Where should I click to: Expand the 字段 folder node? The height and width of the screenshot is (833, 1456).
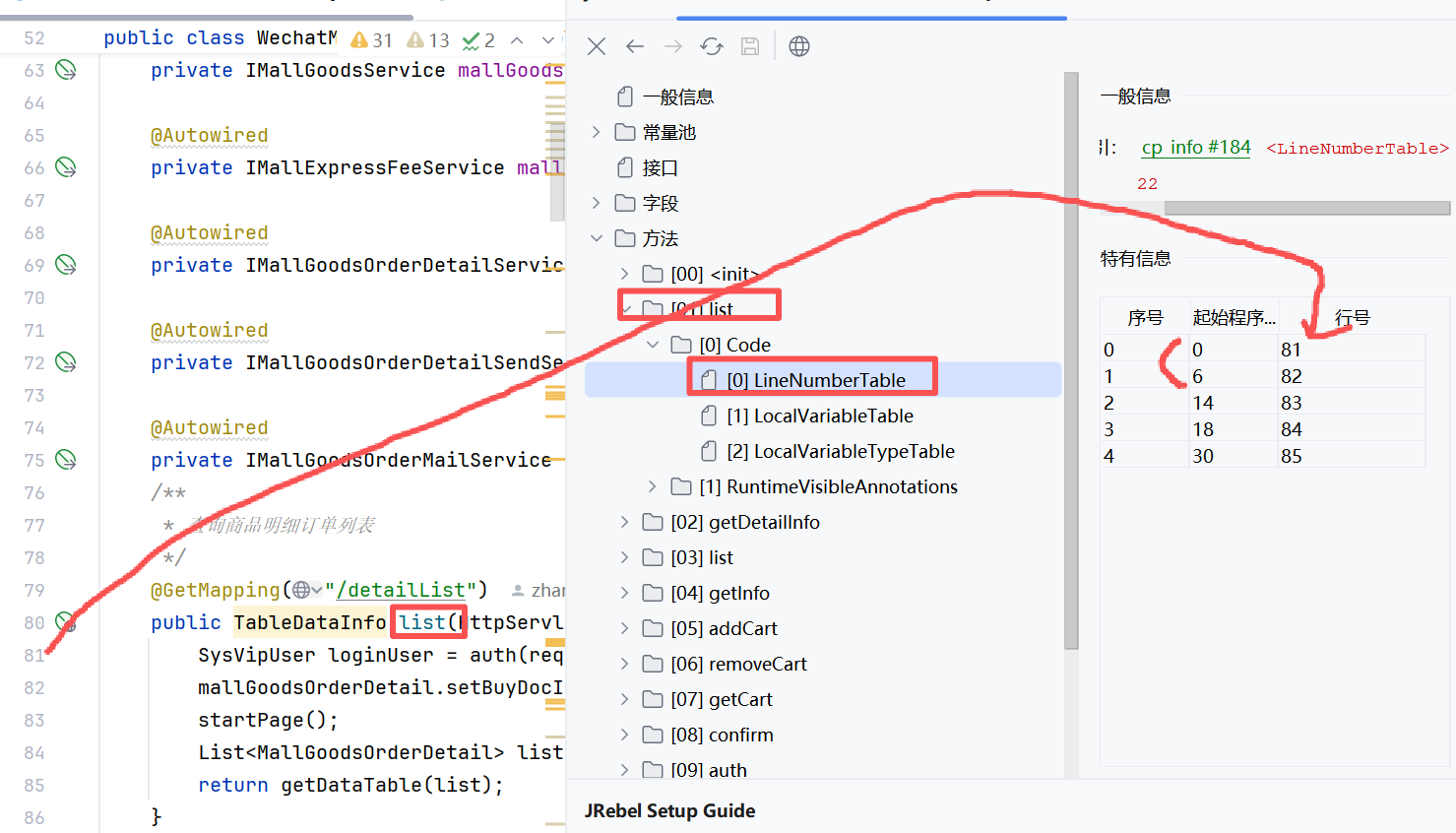[x=597, y=203]
